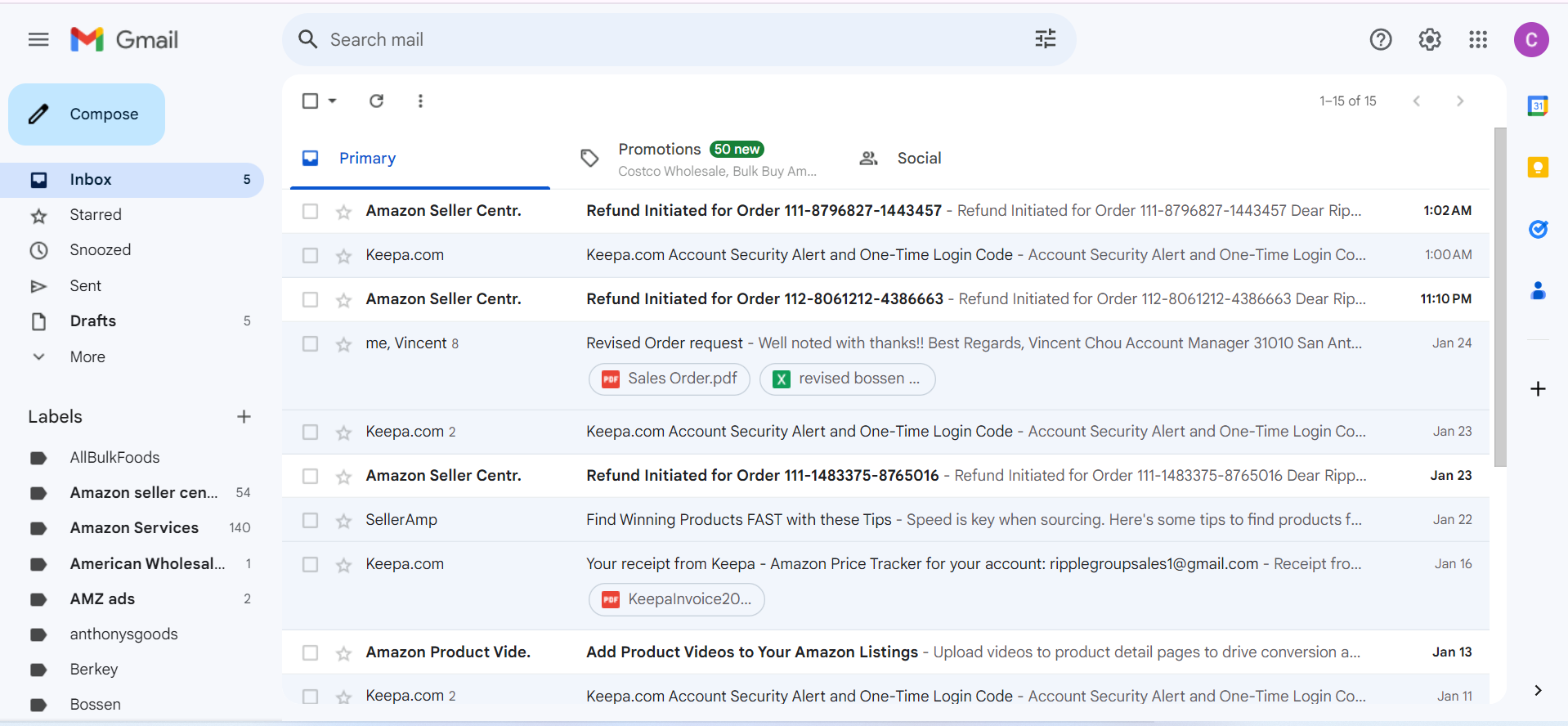This screenshot has height=726, width=1568.
Task: Show the side panel chevron
Action: pos(1538,690)
